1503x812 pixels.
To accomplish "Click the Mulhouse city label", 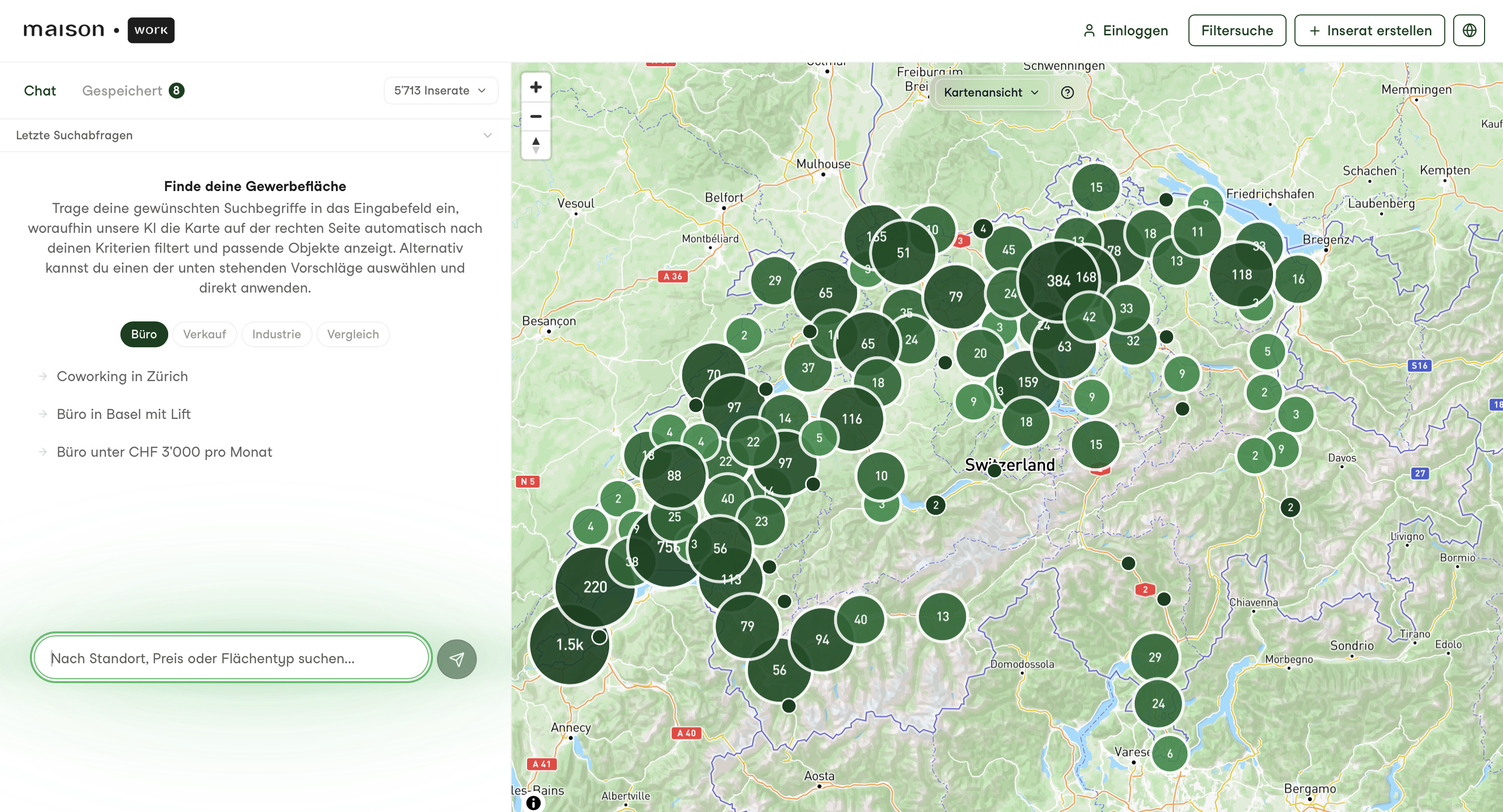I will pyautogui.click(x=823, y=164).
